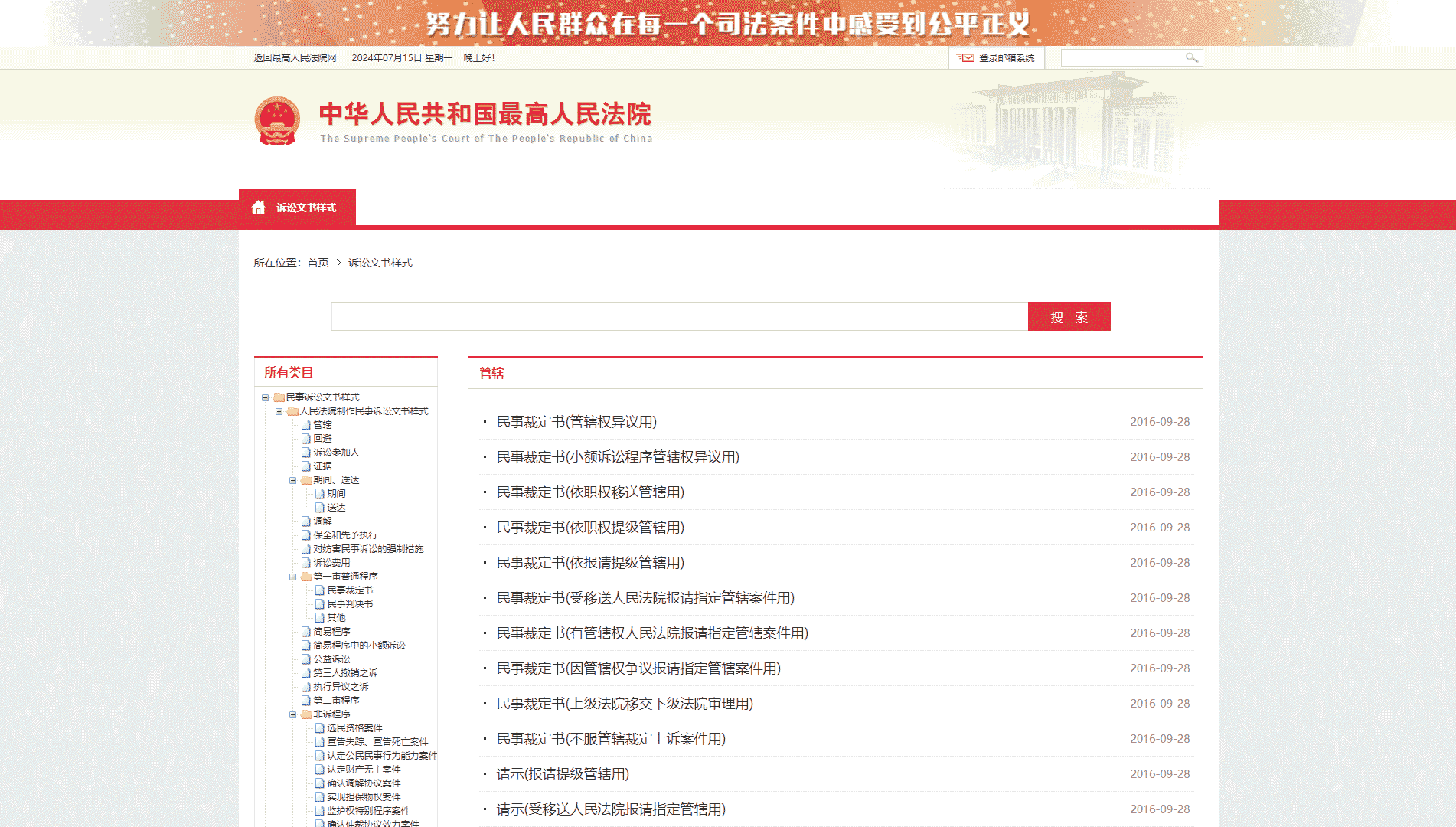Collapse the 人民法院制作民事诉讼文书样式 node
The image size is (1456, 827).
[x=279, y=411]
